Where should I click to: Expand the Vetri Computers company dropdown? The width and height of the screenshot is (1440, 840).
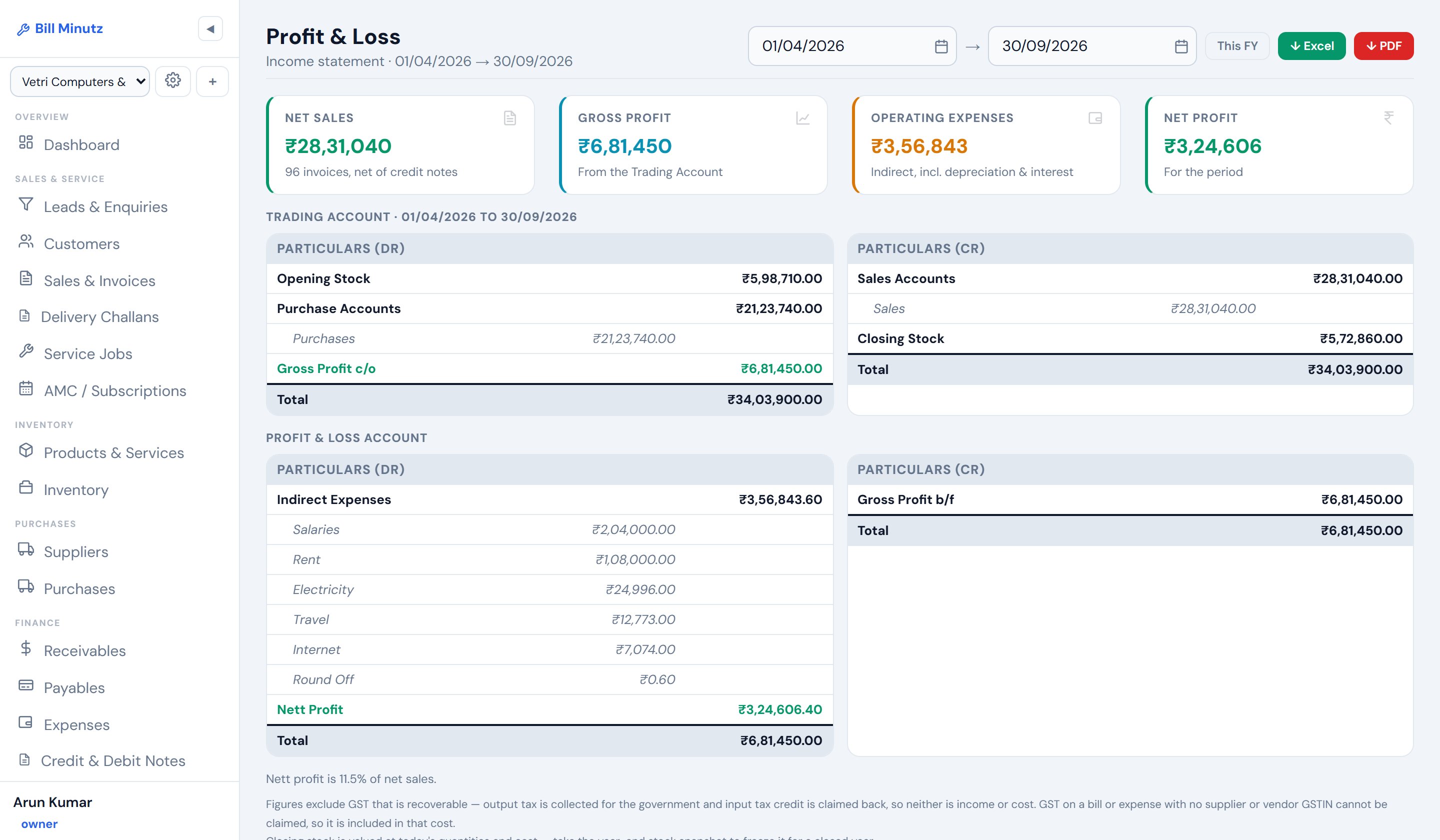80,81
